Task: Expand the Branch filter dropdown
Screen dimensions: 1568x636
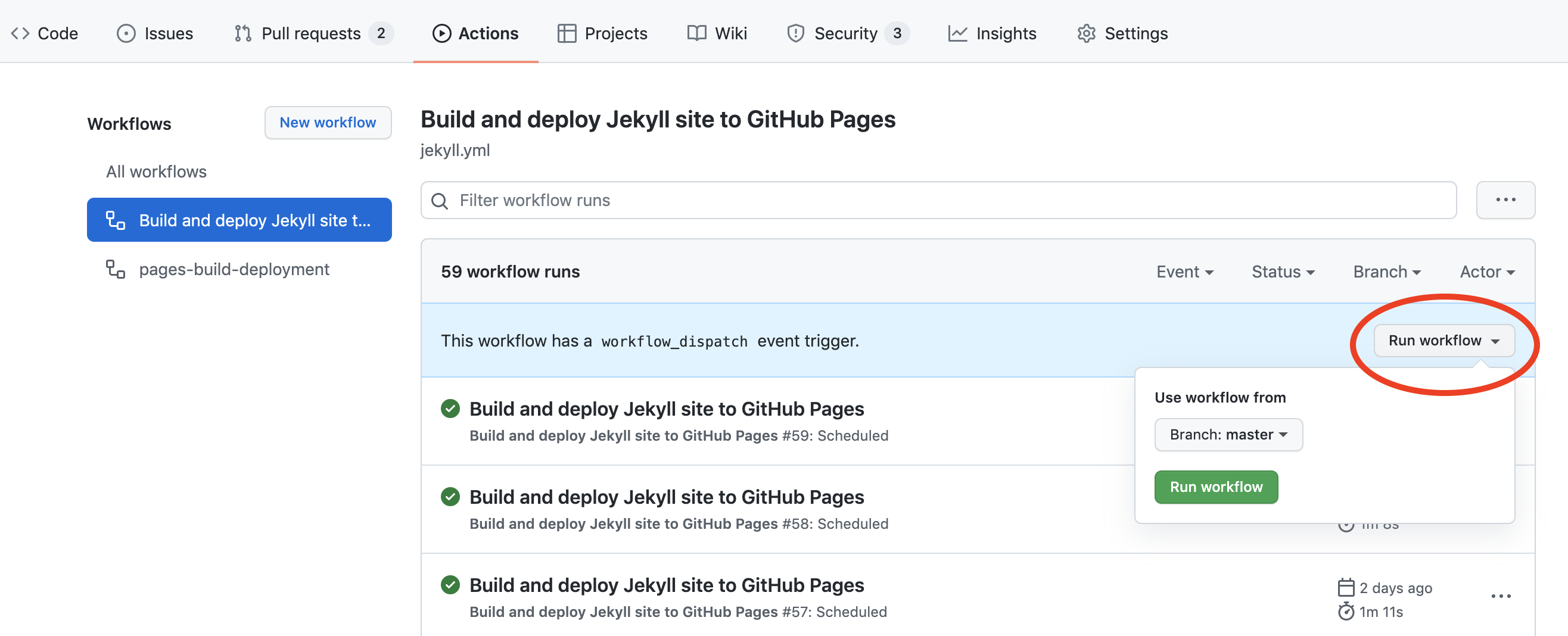Action: click(1387, 272)
